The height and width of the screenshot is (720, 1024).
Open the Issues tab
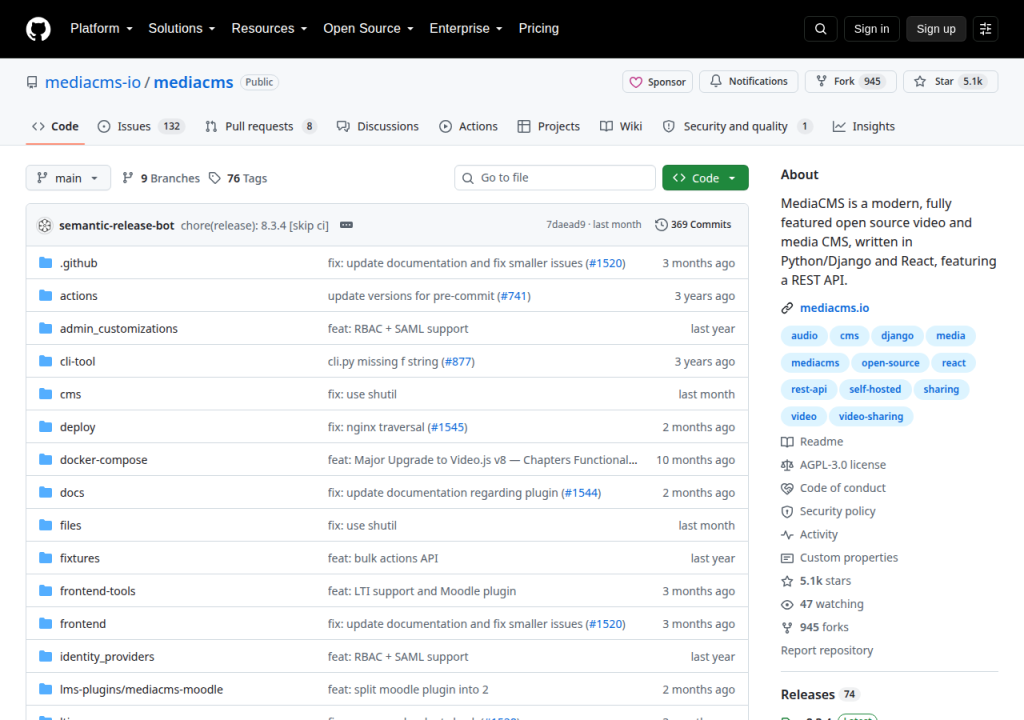pos(140,126)
